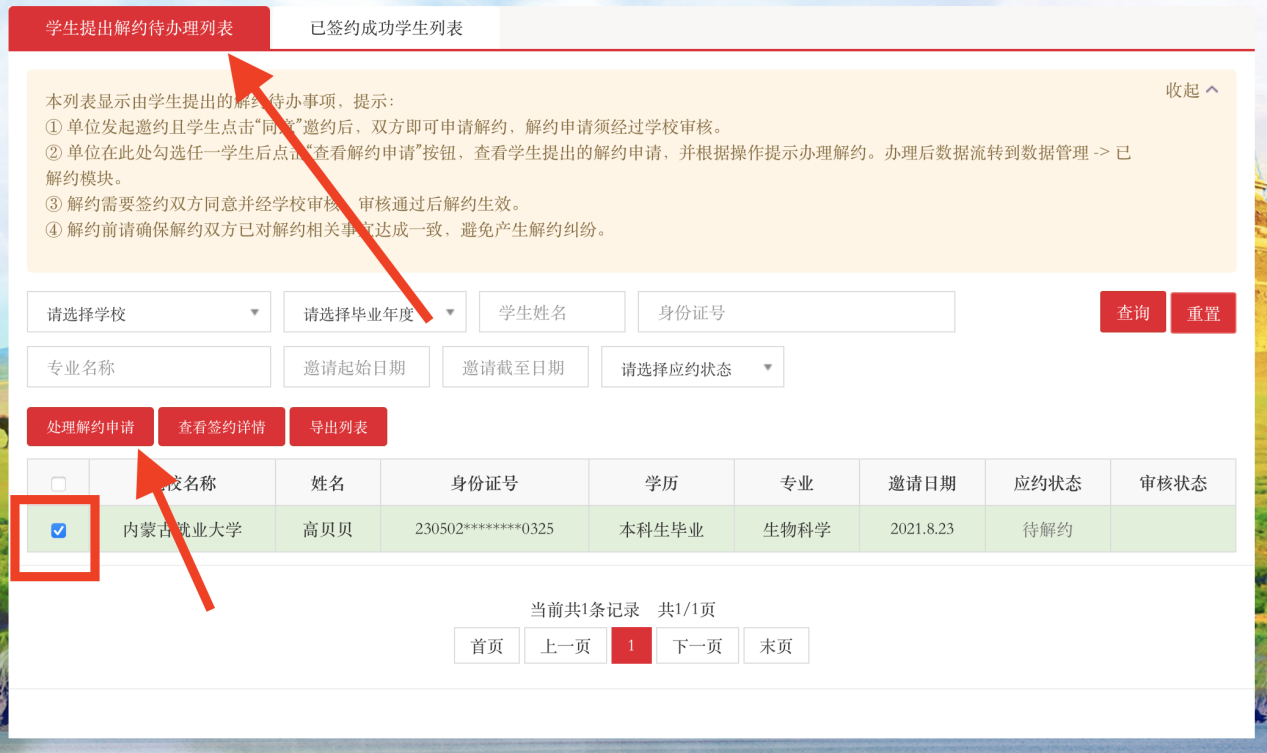Jump to 末页 last page
Screen dimensions: 1267x753
[x=775, y=646]
